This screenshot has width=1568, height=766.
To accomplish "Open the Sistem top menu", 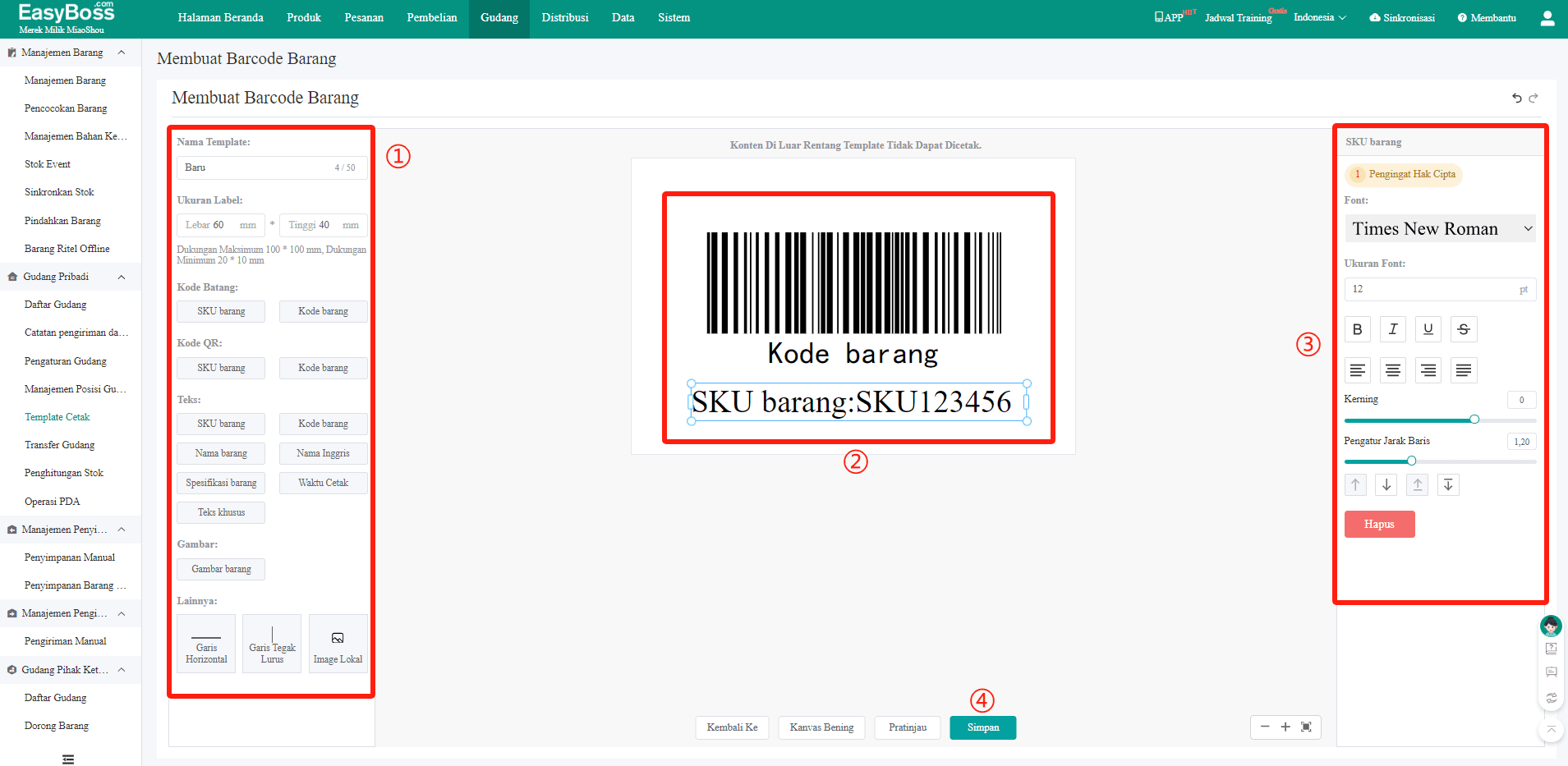I will coord(674,18).
